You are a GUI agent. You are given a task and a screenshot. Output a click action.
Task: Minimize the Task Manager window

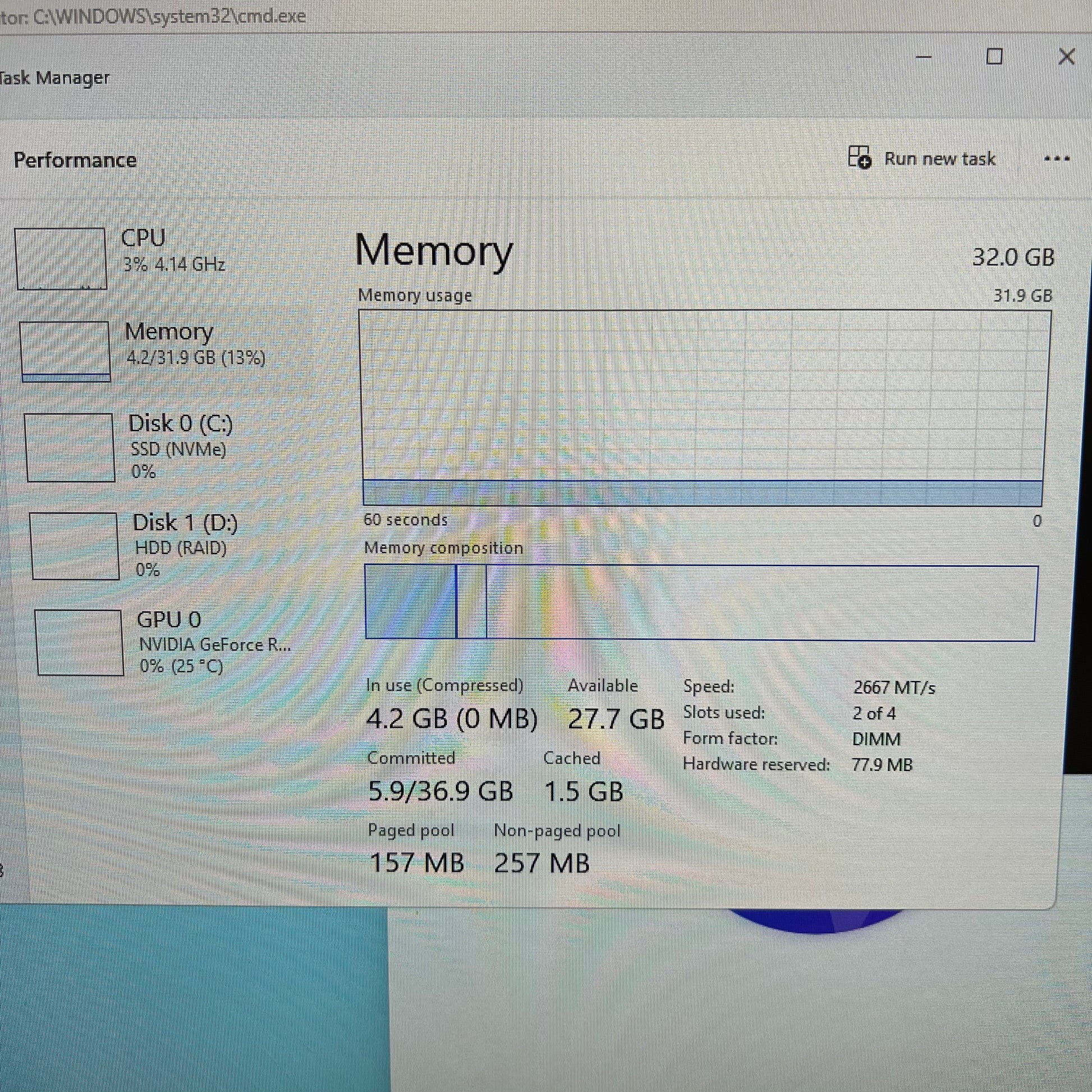[924, 57]
